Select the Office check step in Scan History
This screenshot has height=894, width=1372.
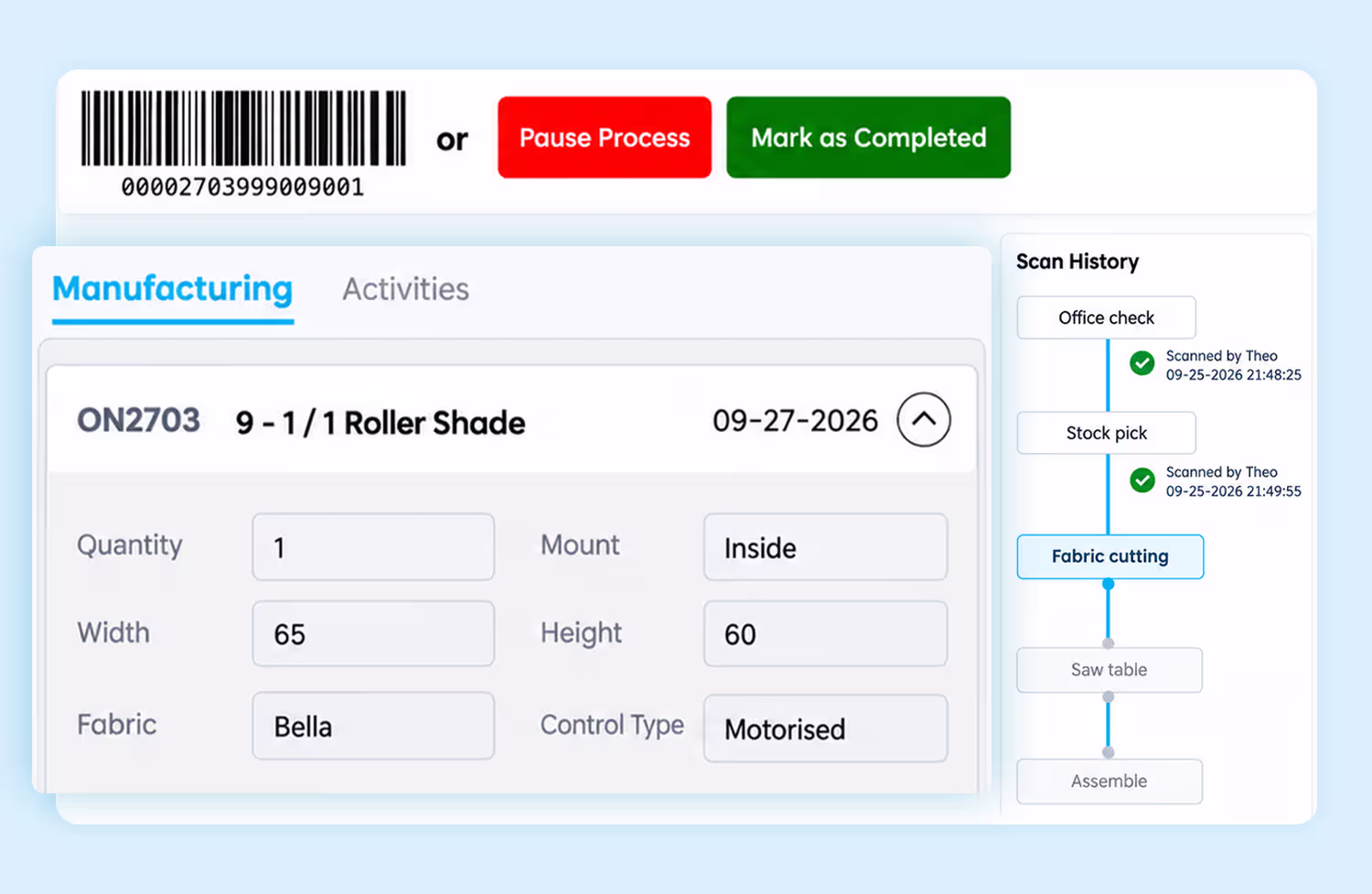1106,318
